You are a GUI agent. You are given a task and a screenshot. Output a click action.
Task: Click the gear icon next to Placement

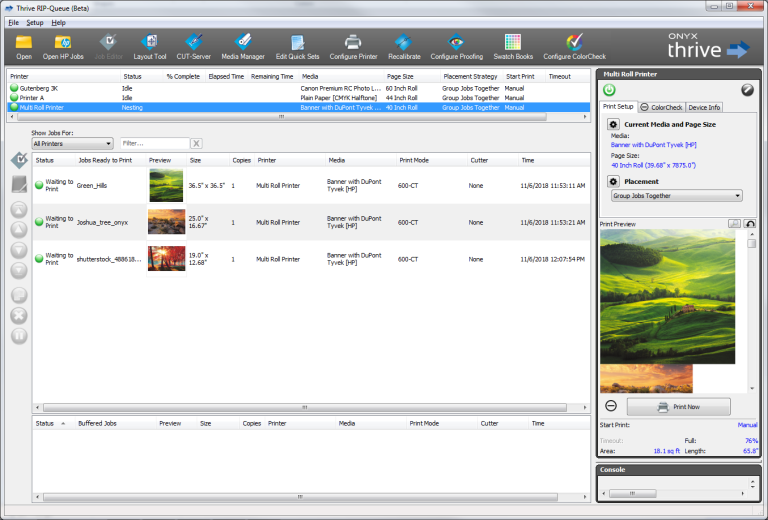[x=614, y=182]
